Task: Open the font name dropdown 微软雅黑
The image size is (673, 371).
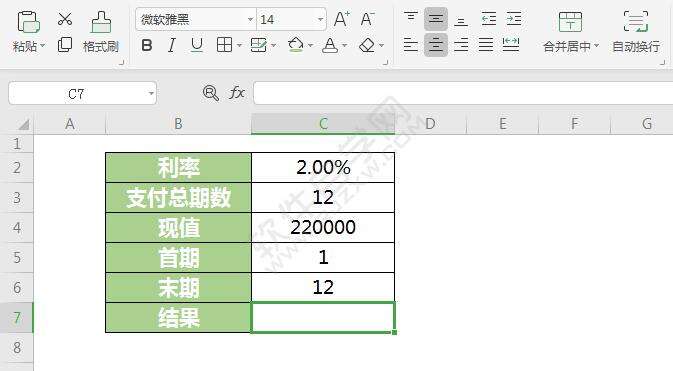Action: coord(250,19)
